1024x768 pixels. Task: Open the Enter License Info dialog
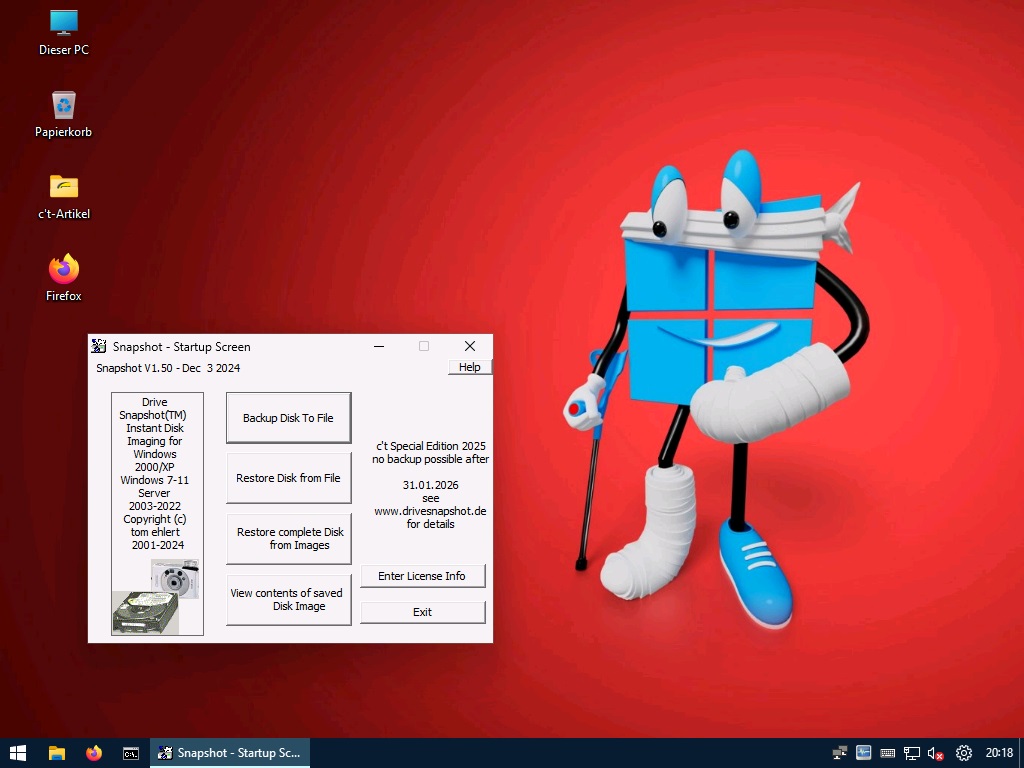pos(422,576)
